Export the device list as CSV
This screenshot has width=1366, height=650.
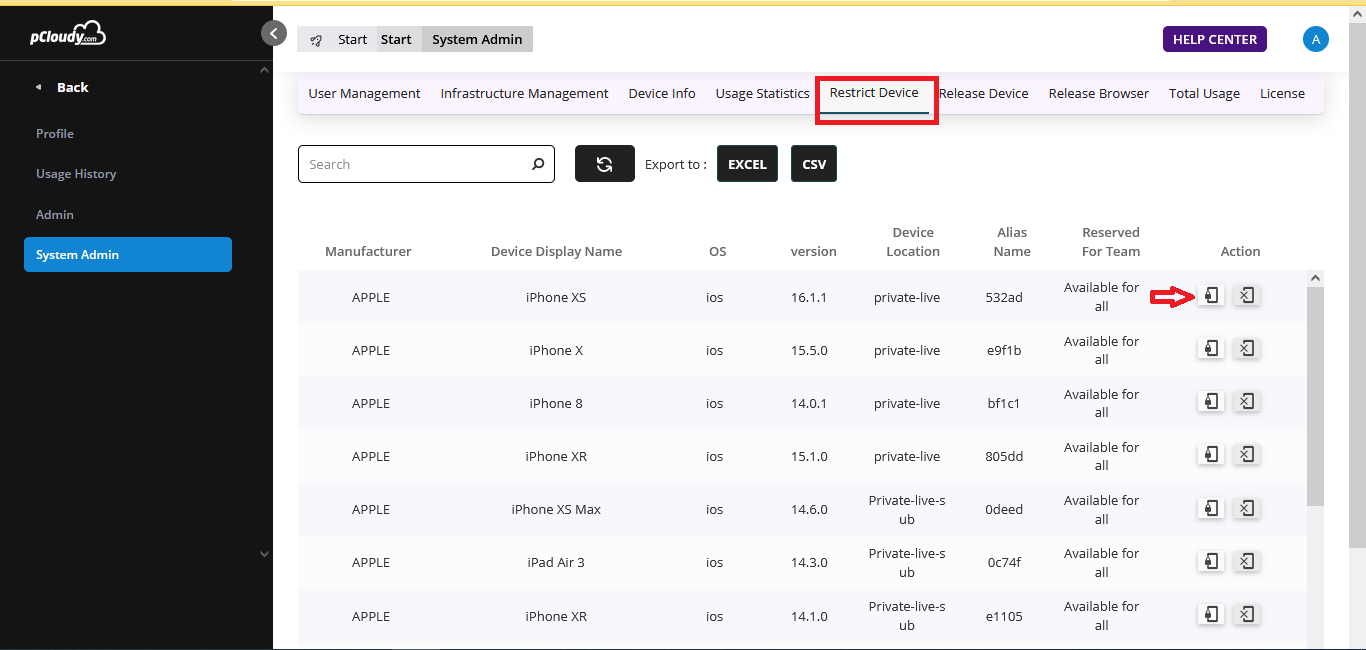tap(814, 164)
